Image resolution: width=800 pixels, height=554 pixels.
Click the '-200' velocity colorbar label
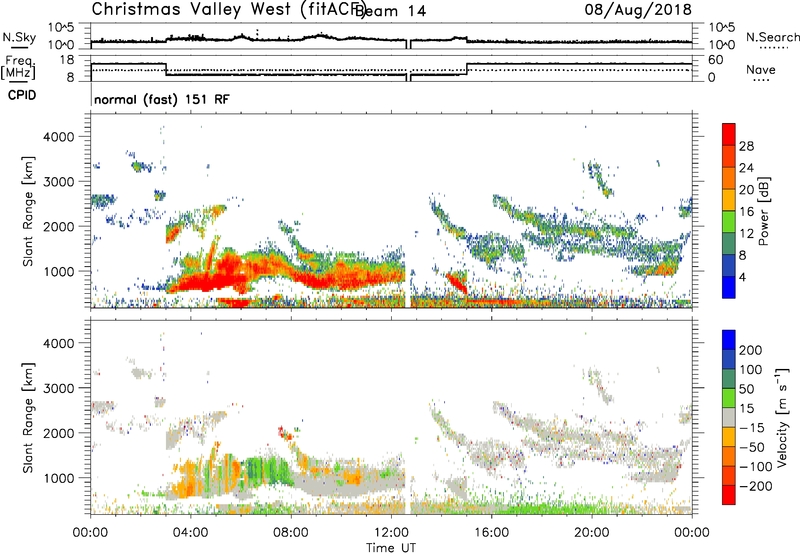756,486
